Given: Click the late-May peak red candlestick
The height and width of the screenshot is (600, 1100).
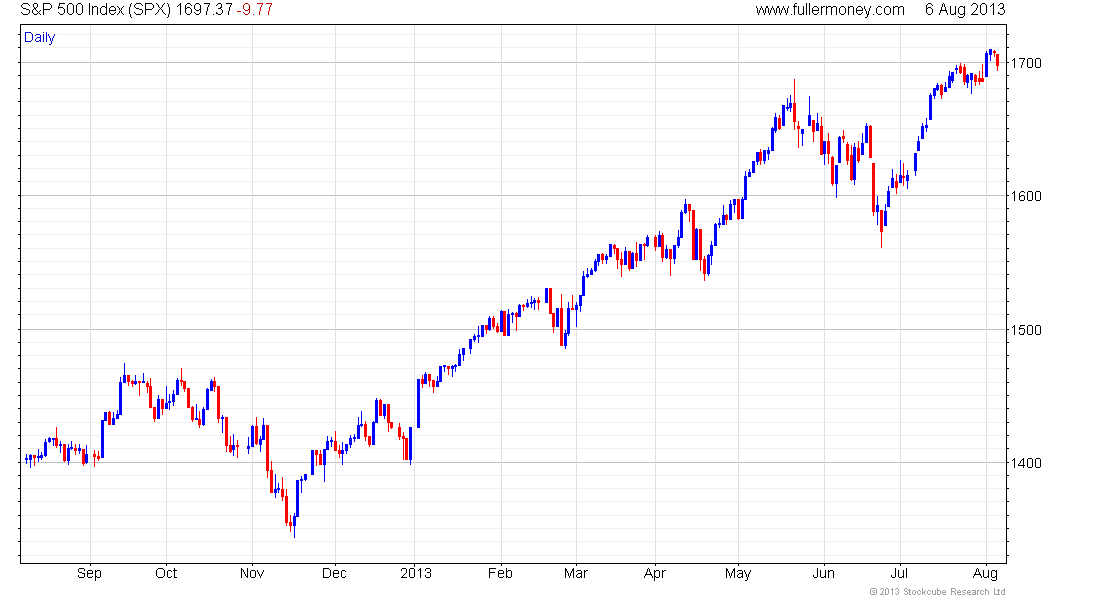Looking at the screenshot, I should [794, 105].
